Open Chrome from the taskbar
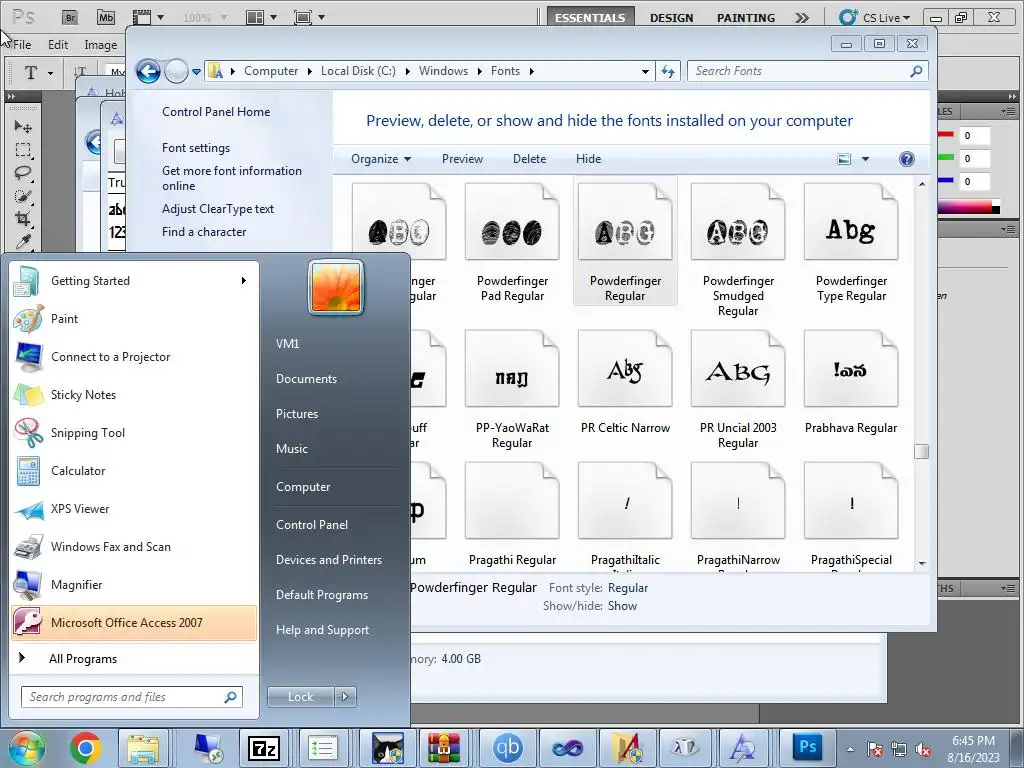Viewport: 1024px width, 768px height. 86,748
